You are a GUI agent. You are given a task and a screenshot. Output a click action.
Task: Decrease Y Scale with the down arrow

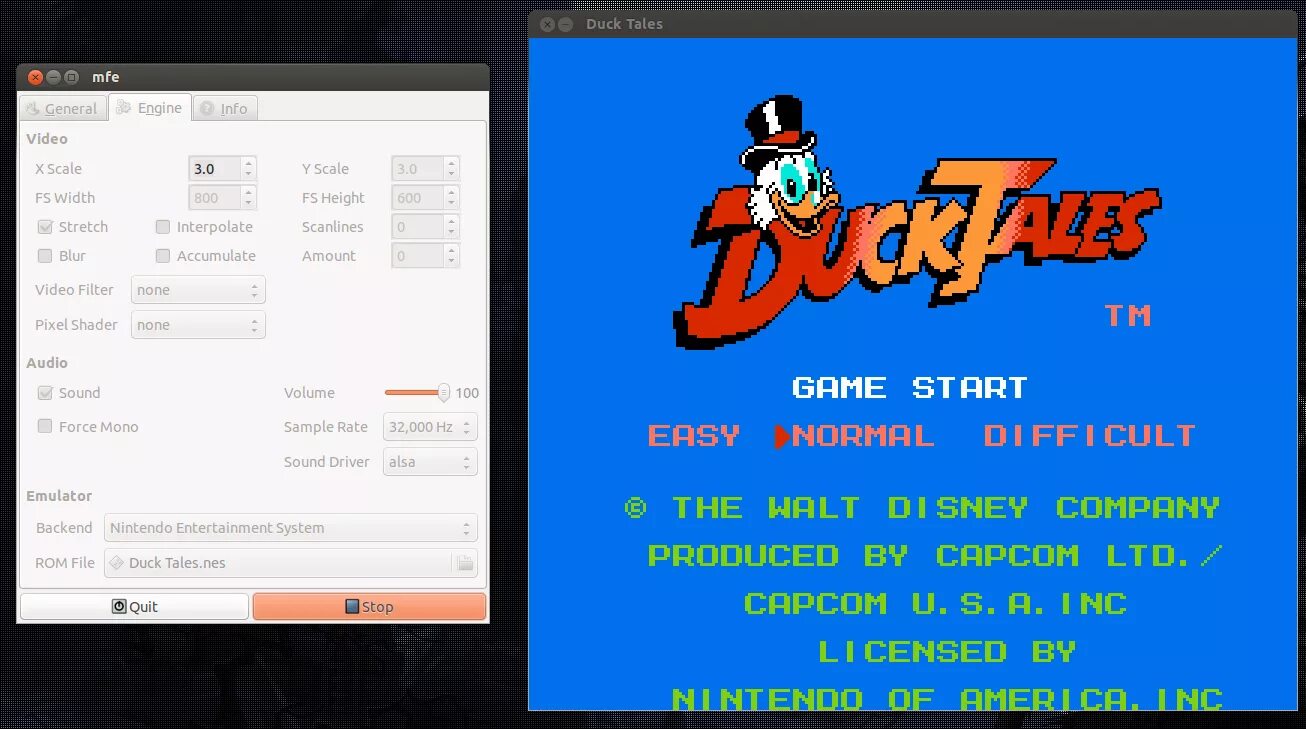(x=452, y=175)
